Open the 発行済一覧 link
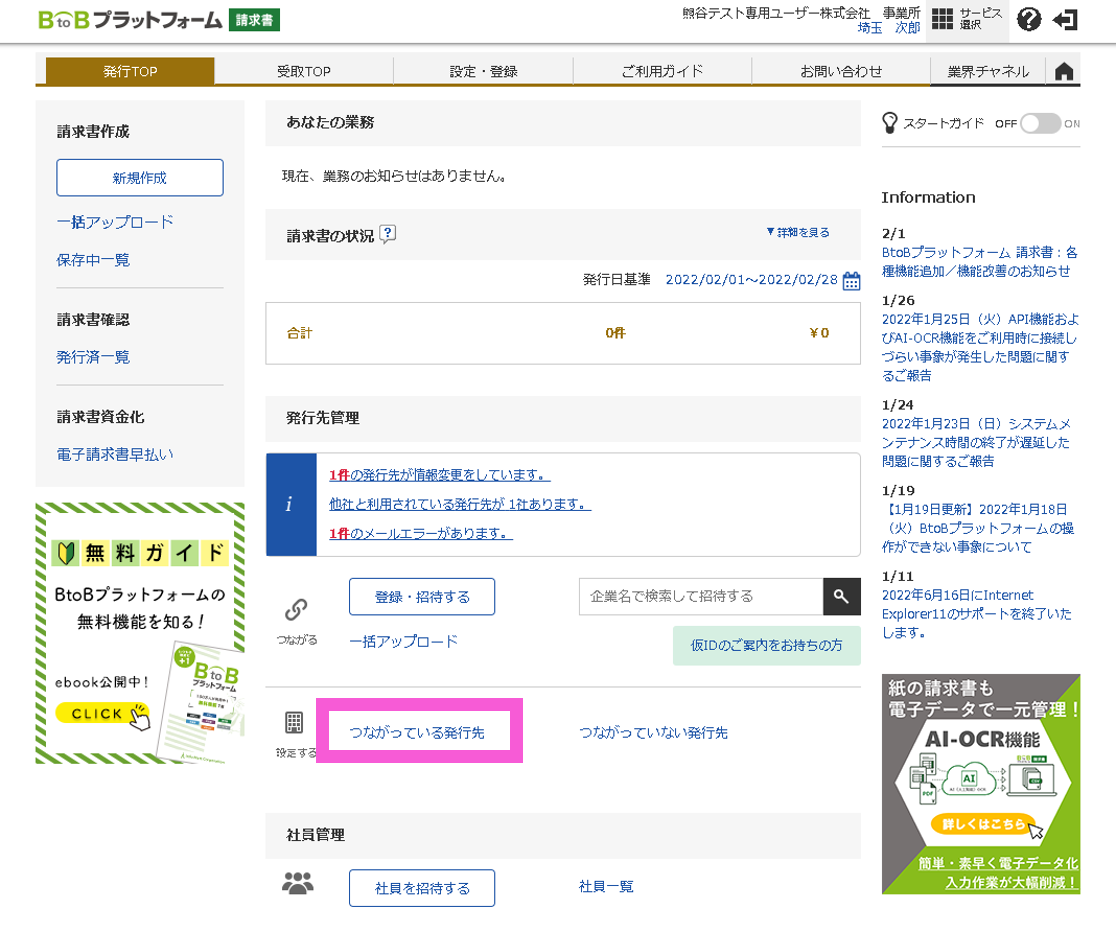The width and height of the screenshot is (1116, 932). click(93, 357)
